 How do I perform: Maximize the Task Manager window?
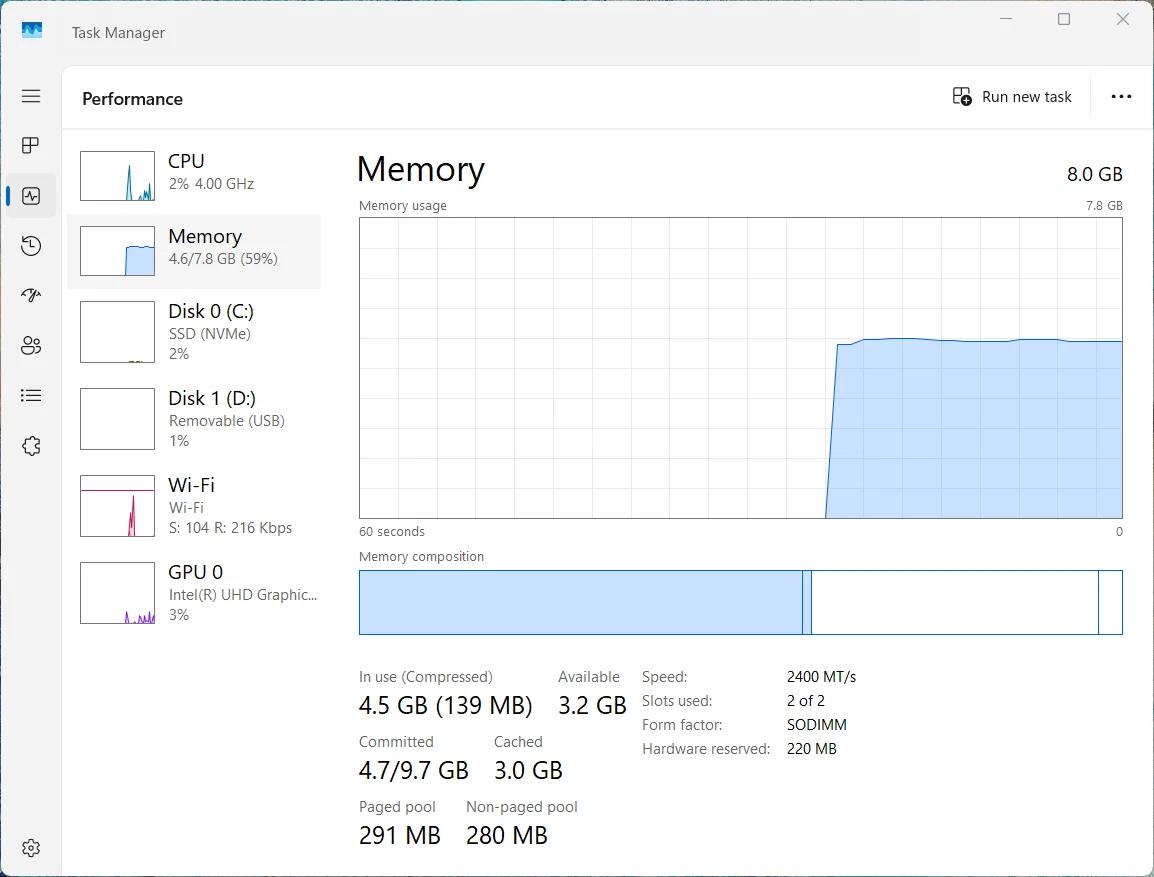1064,19
